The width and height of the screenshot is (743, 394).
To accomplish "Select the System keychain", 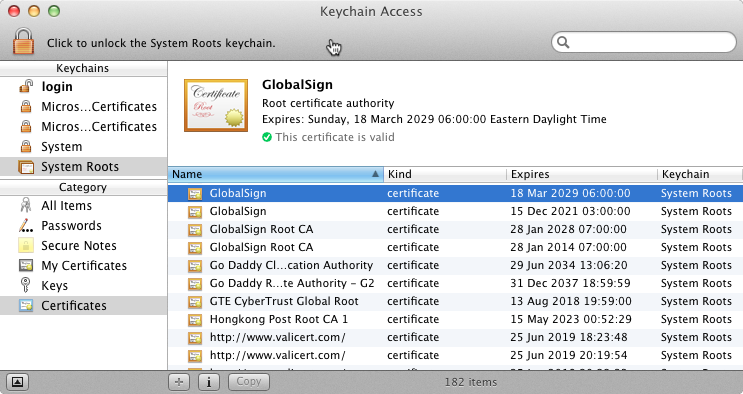I will (83, 147).
